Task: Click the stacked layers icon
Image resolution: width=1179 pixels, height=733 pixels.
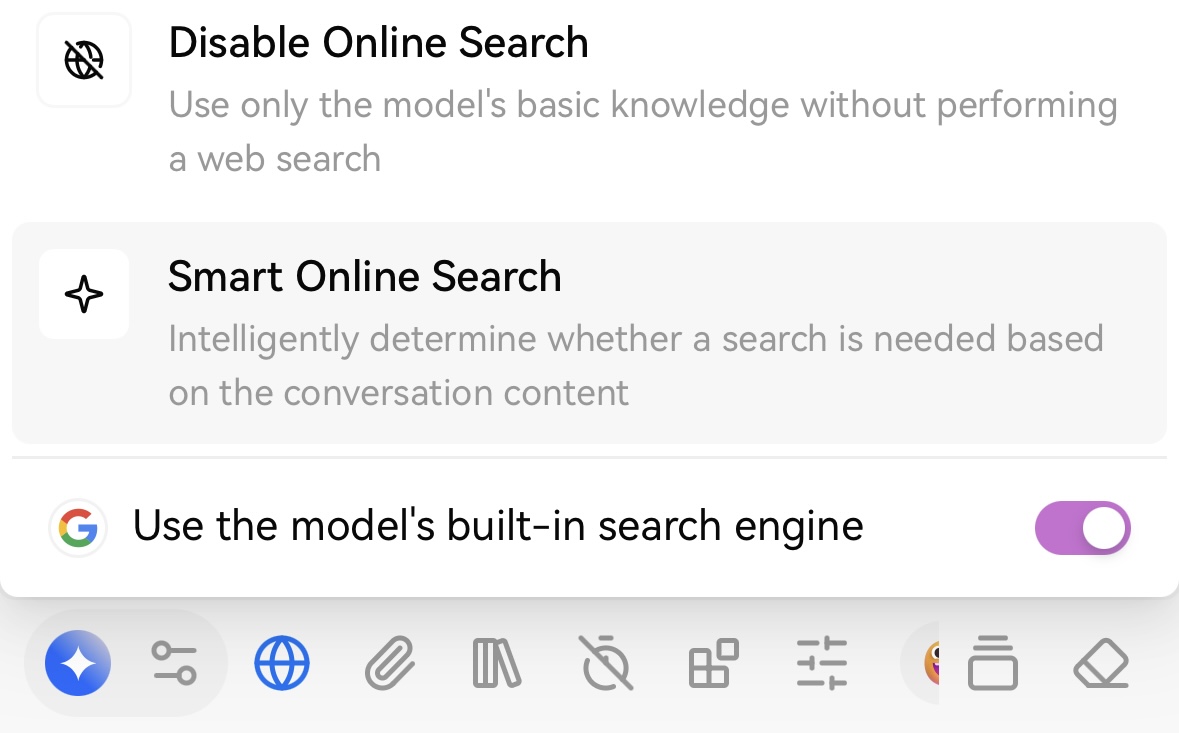Action: point(993,663)
